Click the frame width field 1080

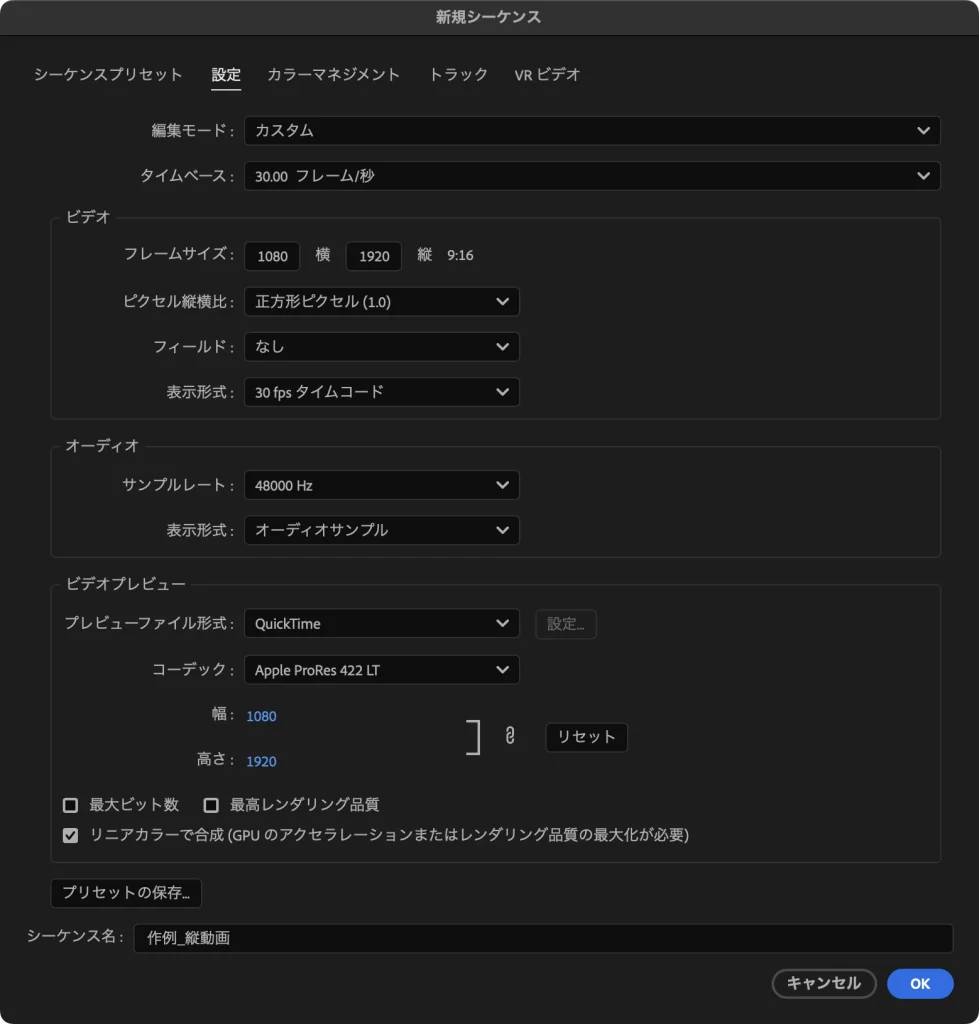272,256
